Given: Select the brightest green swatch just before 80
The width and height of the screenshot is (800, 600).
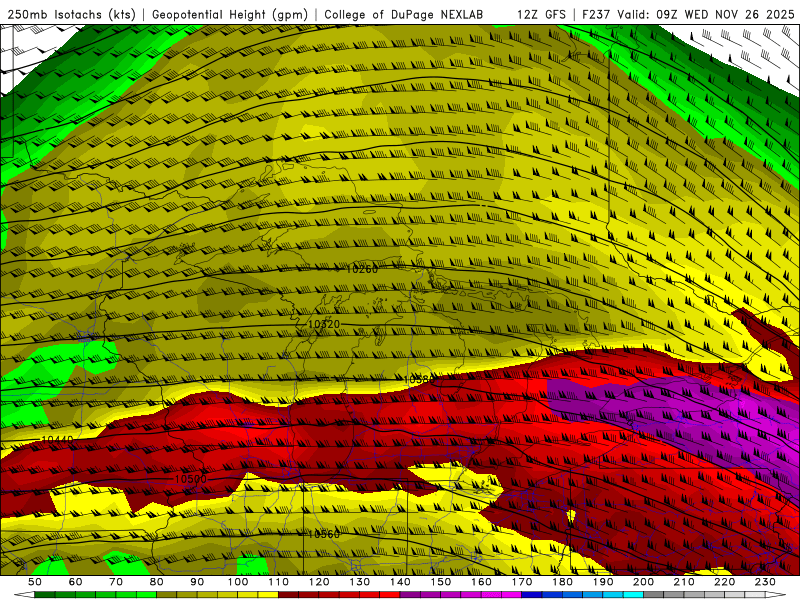Looking at the screenshot, I should coord(146,594).
